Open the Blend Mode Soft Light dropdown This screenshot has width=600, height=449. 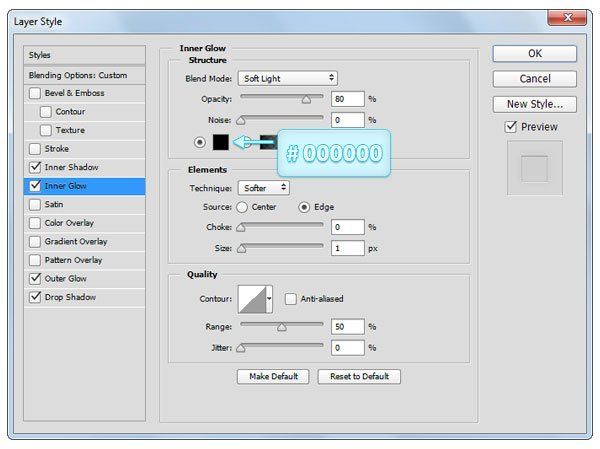coord(288,78)
